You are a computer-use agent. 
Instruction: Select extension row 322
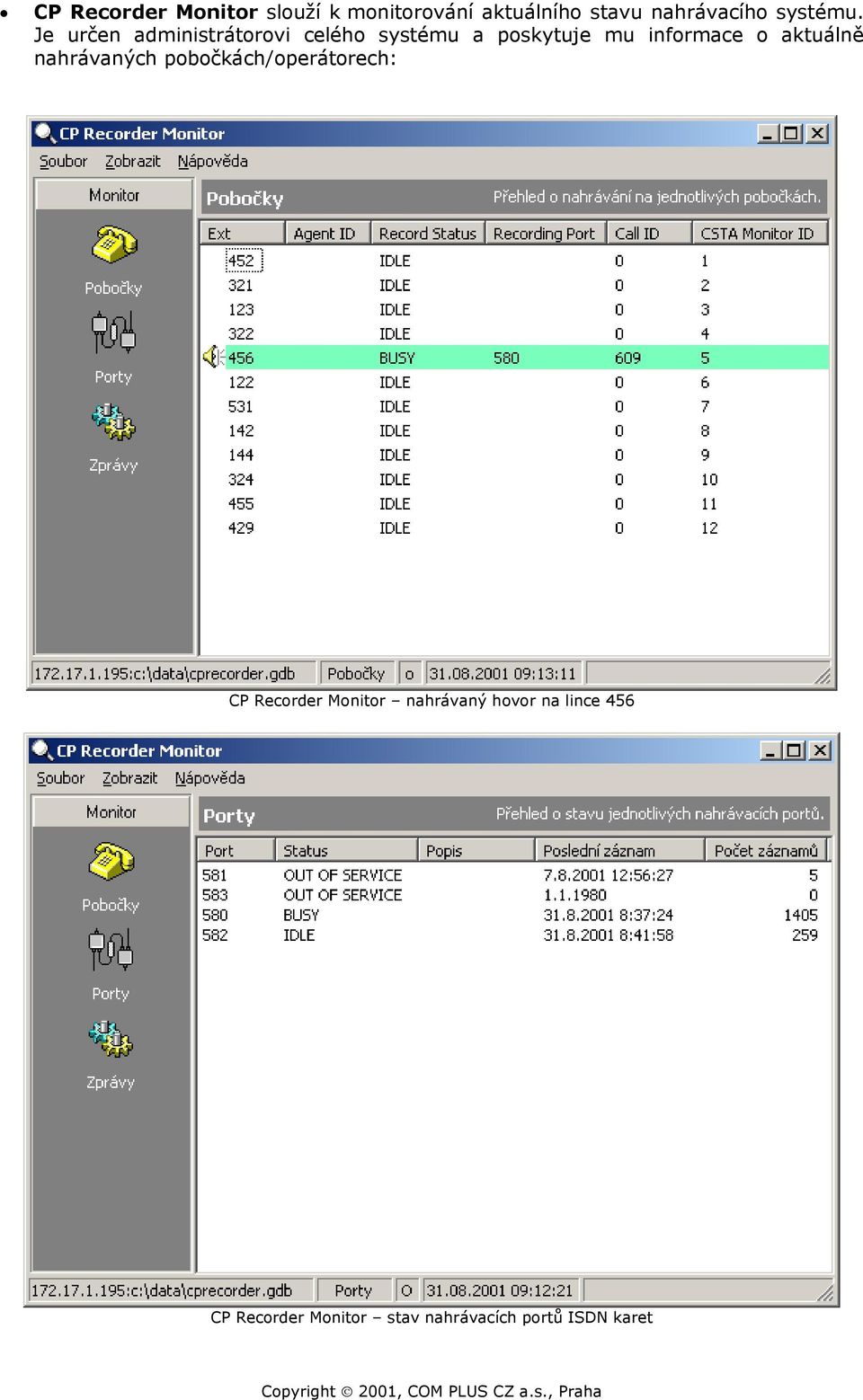pos(513,333)
